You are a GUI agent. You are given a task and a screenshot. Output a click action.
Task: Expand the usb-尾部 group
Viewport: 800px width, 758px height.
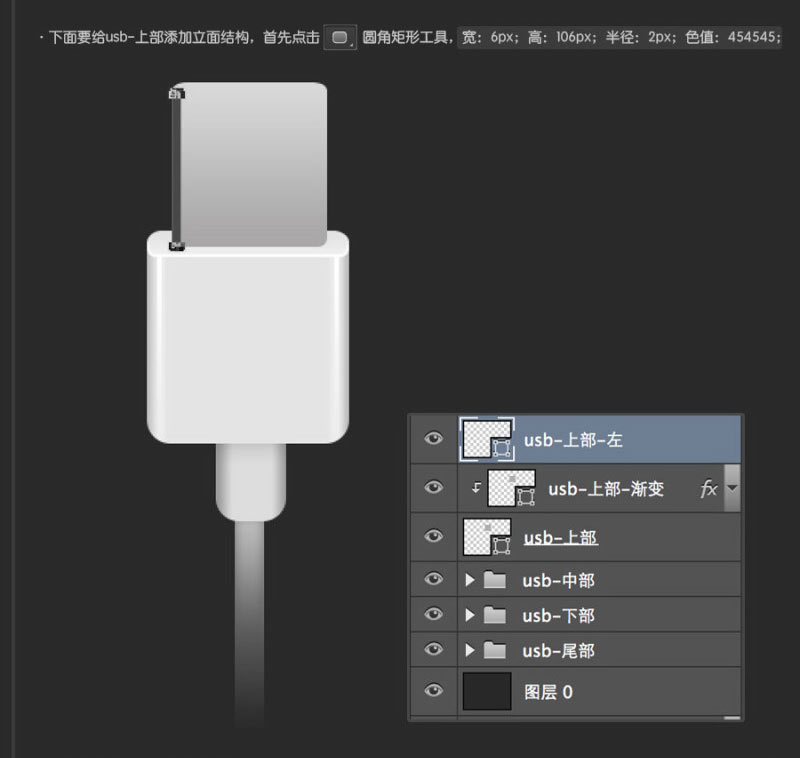click(470, 650)
